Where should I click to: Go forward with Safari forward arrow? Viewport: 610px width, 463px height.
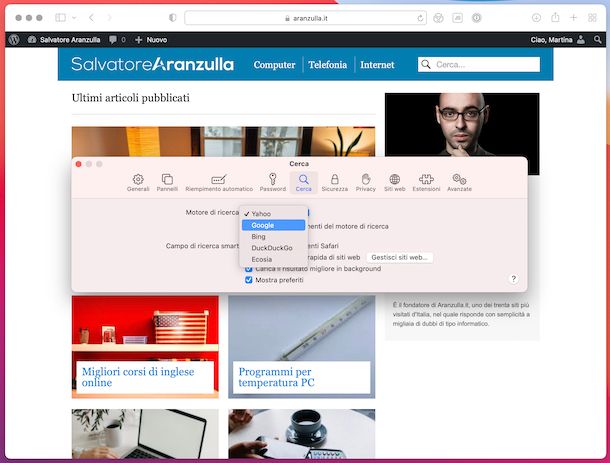pyautogui.click(x=109, y=18)
